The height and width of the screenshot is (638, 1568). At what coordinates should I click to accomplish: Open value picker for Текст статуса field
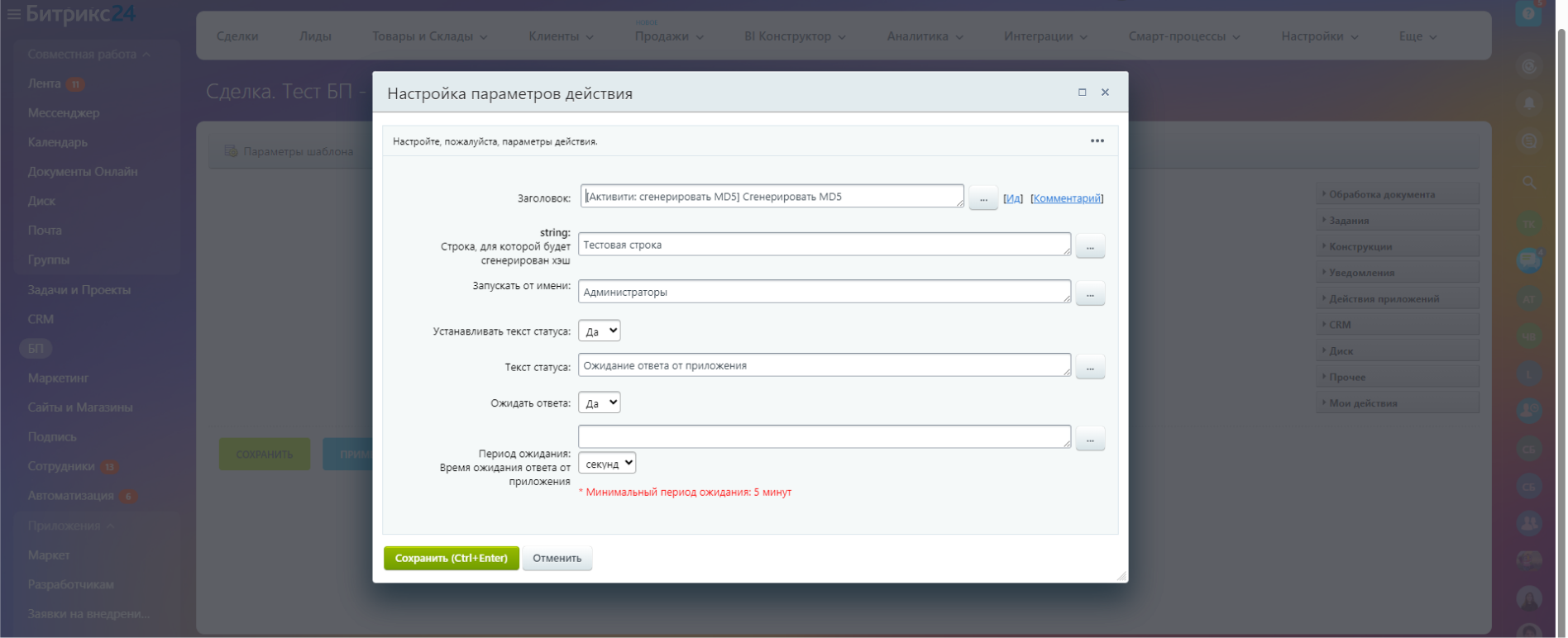pos(1090,367)
